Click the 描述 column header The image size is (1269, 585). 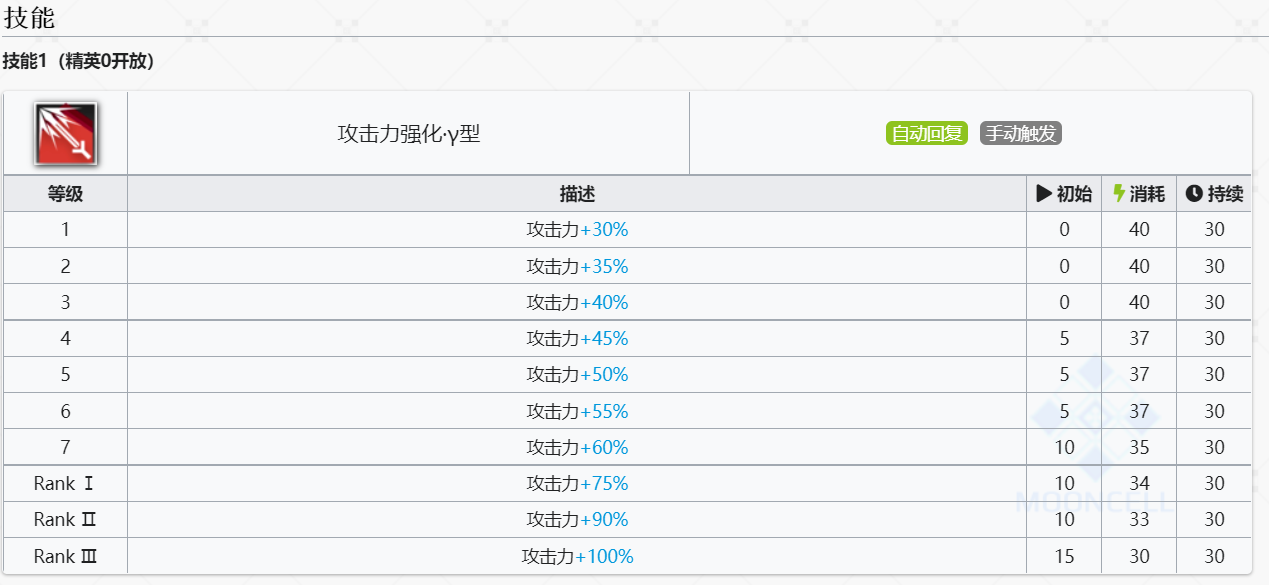point(577,194)
